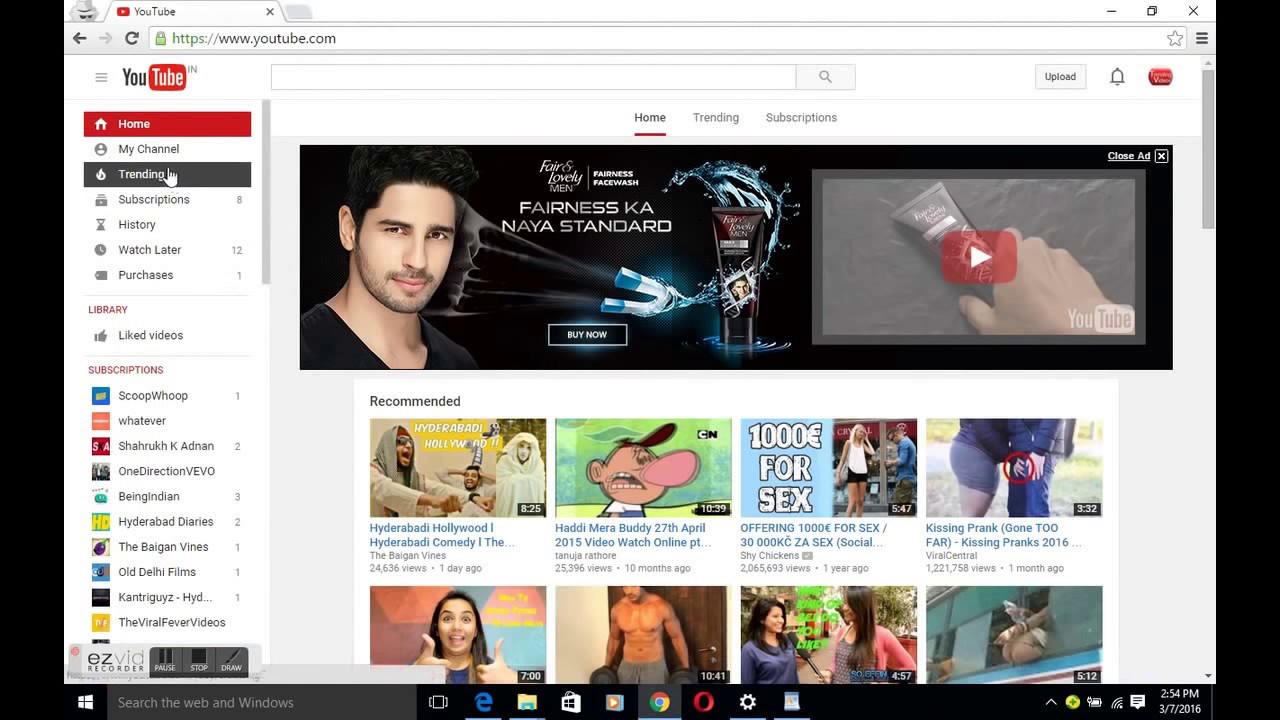Open Windows Start menu
1280x720 pixels.
coord(85,702)
